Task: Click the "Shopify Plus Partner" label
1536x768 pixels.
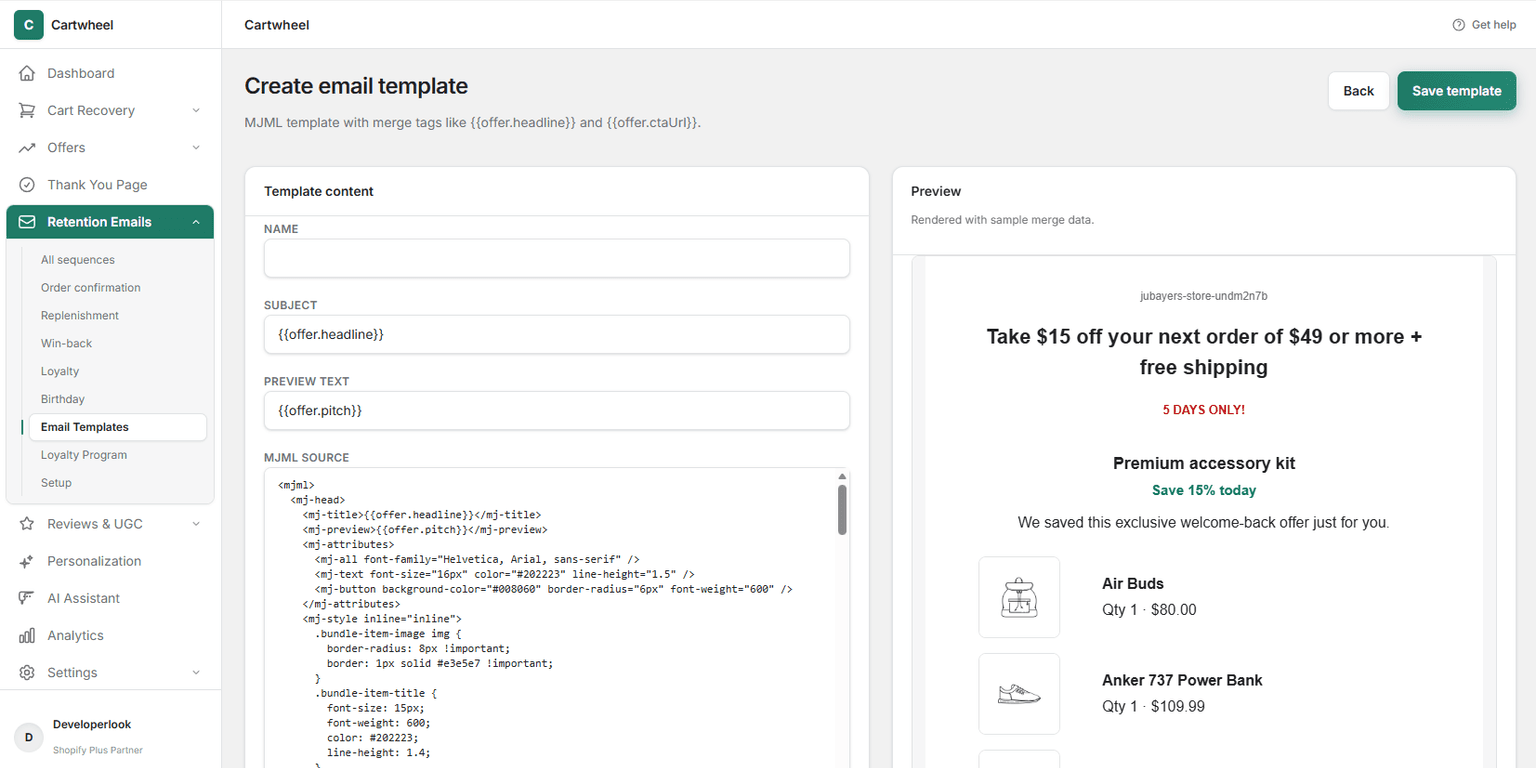Action: pos(98,750)
